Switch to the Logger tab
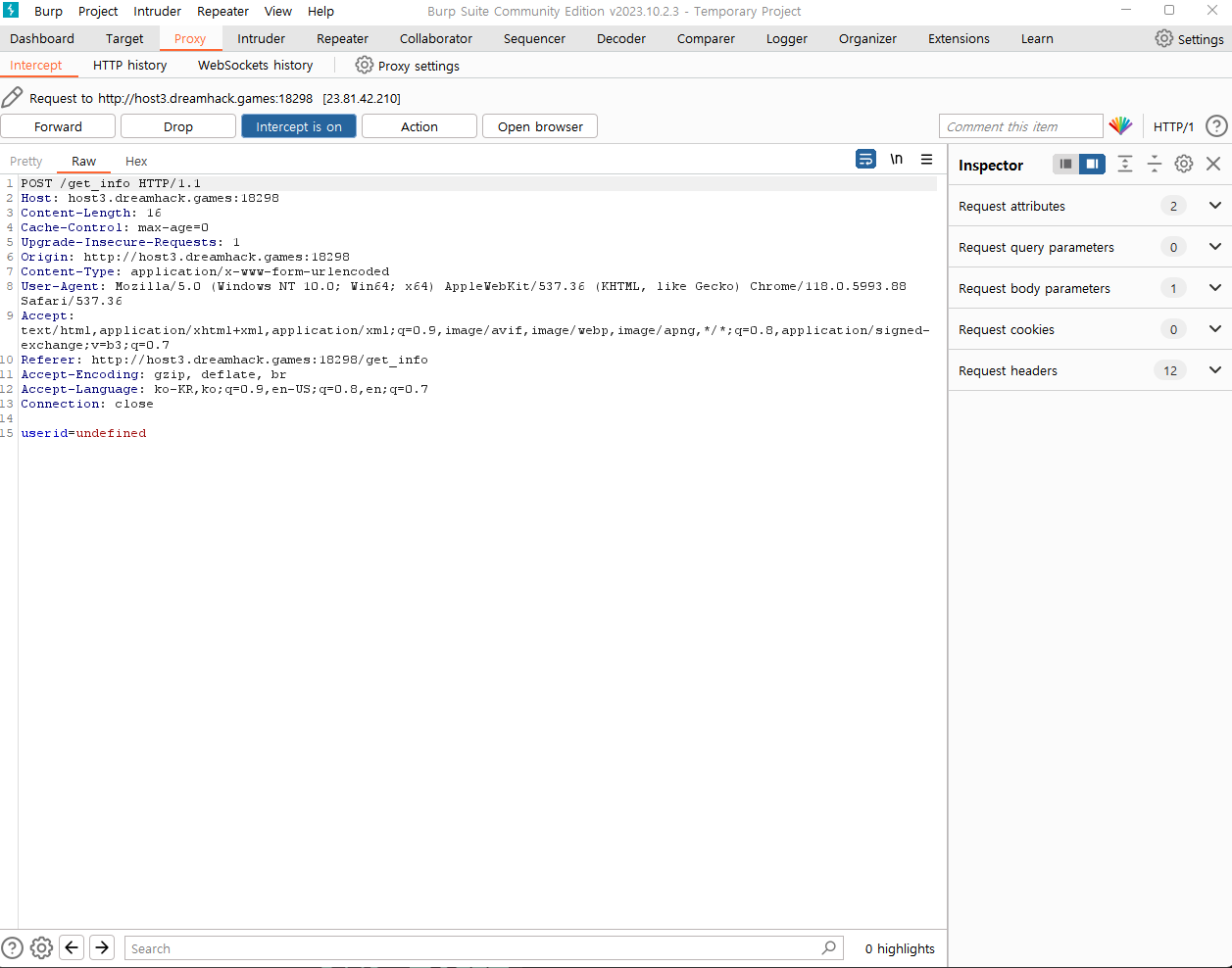 coord(787,38)
